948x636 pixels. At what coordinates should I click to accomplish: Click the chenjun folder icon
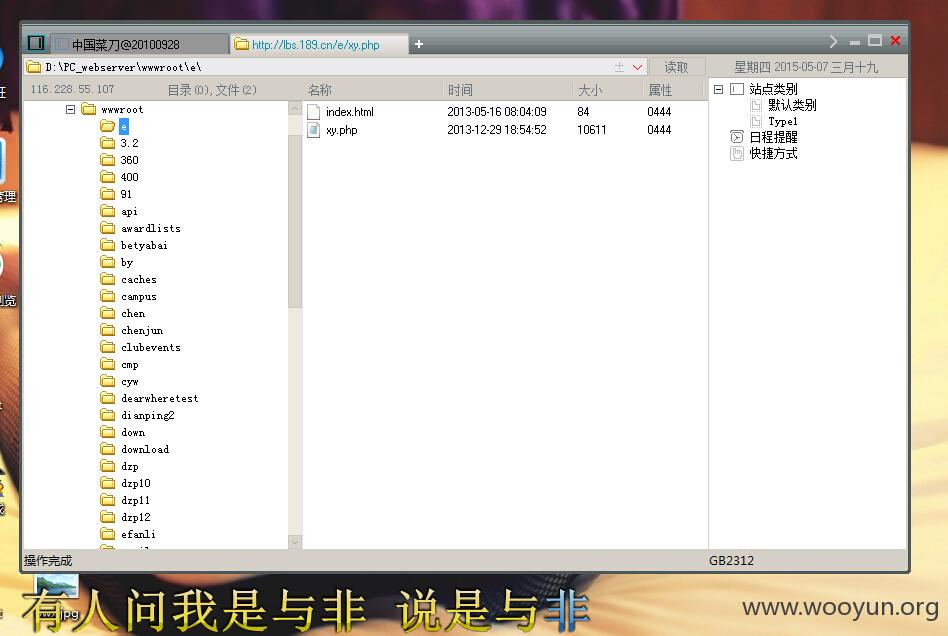click(x=108, y=330)
